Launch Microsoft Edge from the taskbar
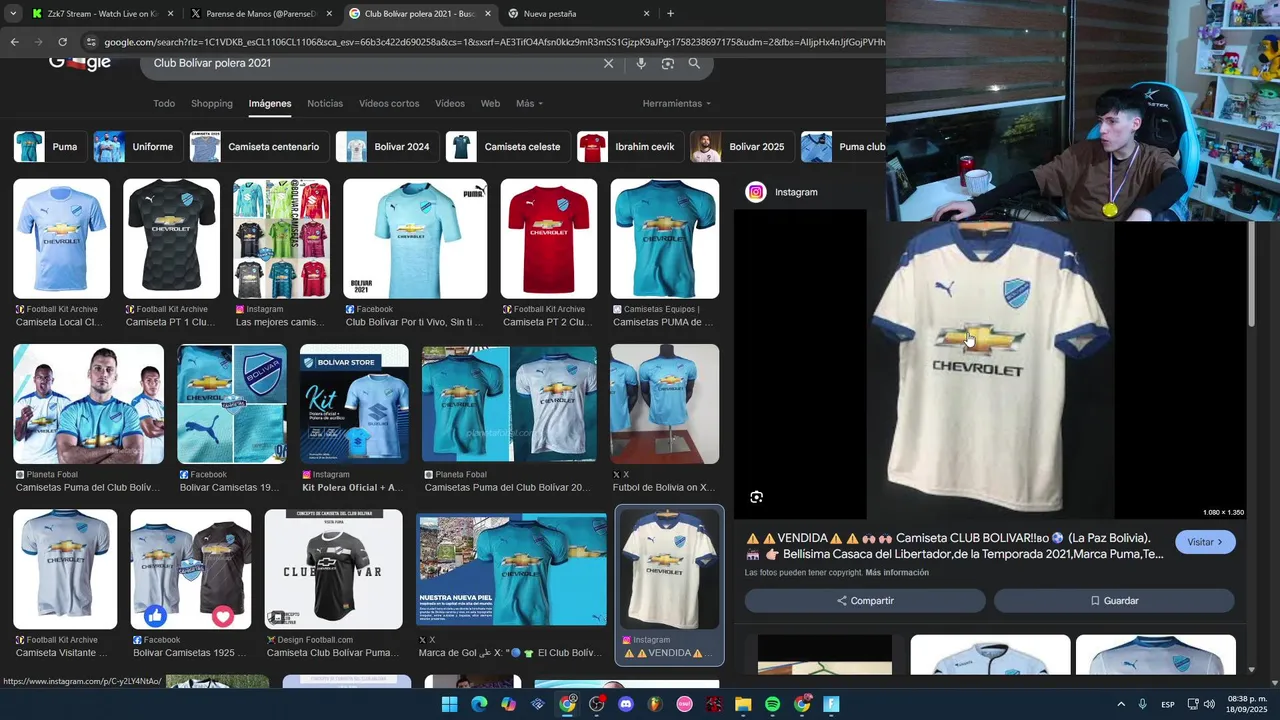The image size is (1280, 720). (479, 704)
